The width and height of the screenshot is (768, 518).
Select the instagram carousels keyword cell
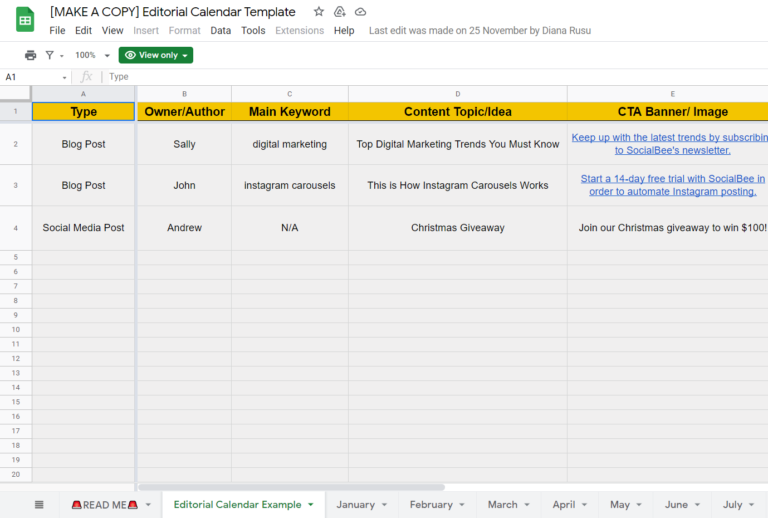[289, 185]
